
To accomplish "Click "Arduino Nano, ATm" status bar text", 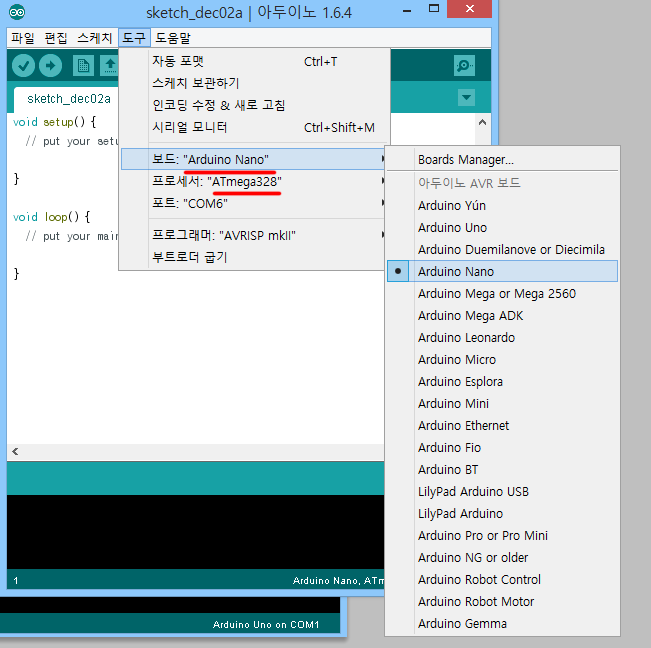I will [x=338, y=580].
